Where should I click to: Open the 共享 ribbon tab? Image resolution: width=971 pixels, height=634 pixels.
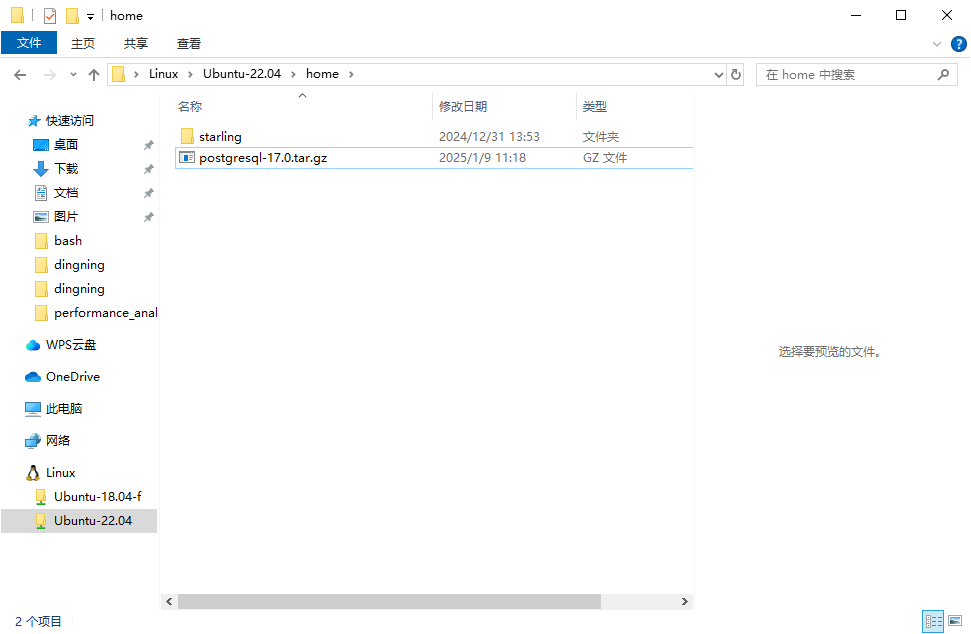136,43
